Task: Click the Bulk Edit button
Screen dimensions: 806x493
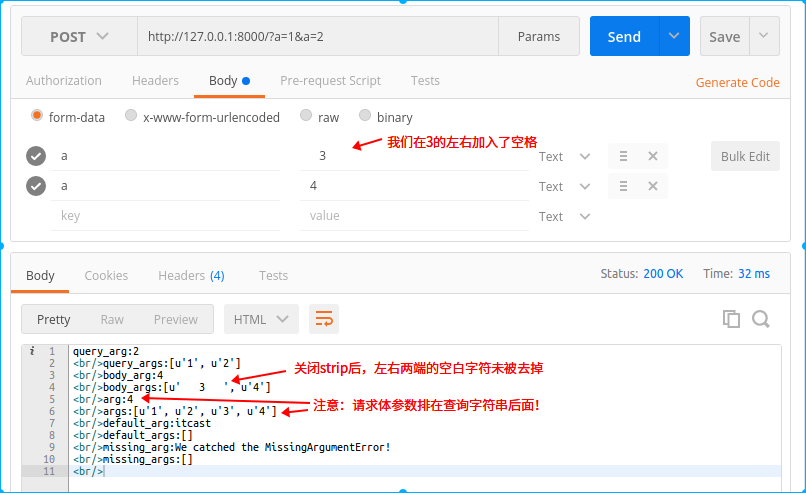Action: tap(745, 156)
